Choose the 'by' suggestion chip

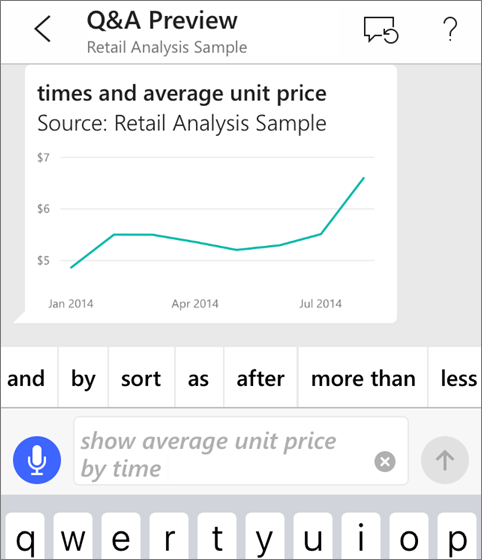click(83, 378)
